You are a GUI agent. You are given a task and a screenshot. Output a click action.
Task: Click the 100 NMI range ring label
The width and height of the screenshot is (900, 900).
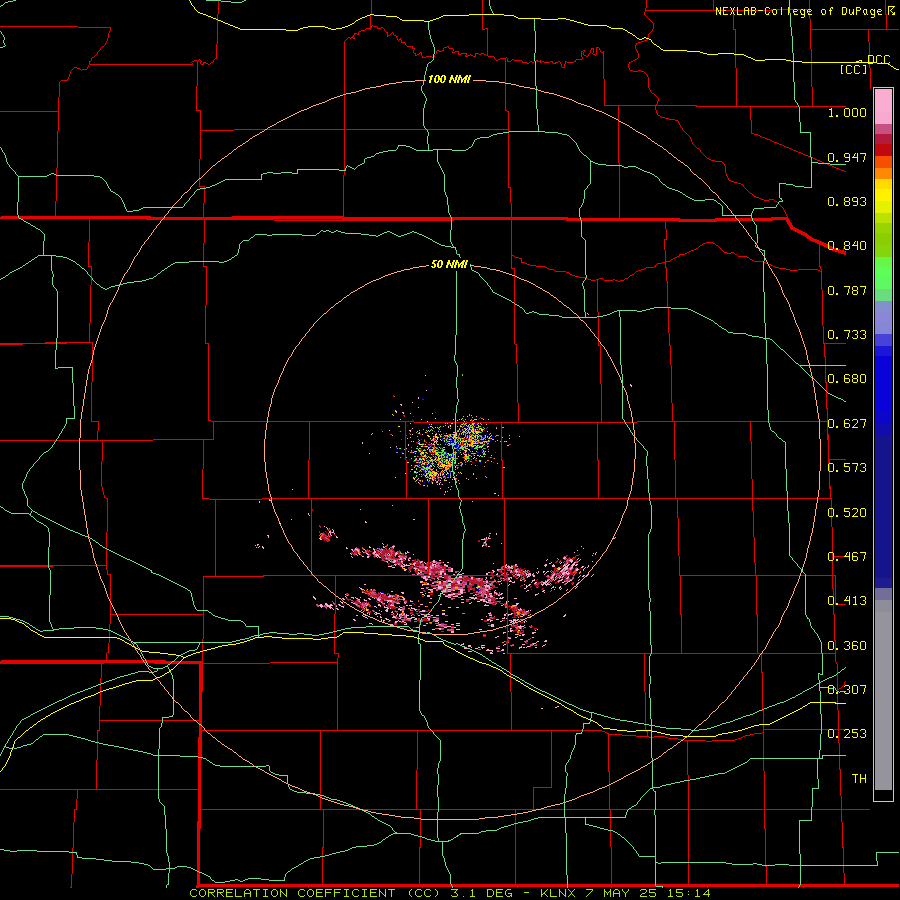coord(449,79)
